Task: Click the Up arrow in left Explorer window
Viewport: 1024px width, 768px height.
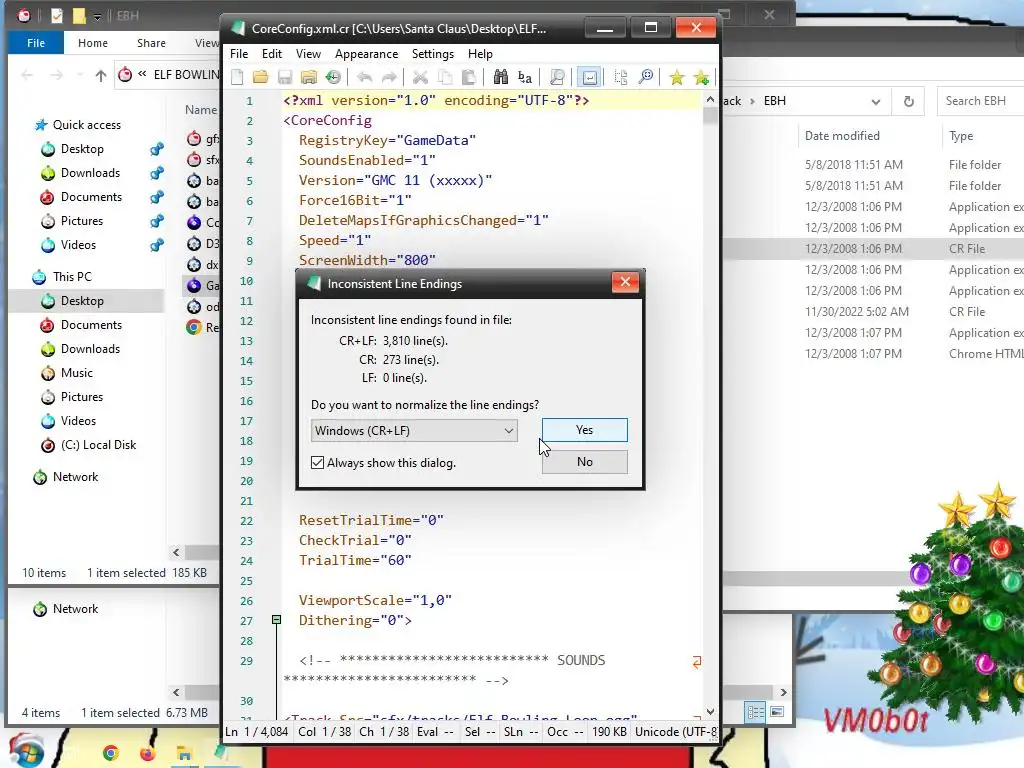Action: (x=101, y=76)
